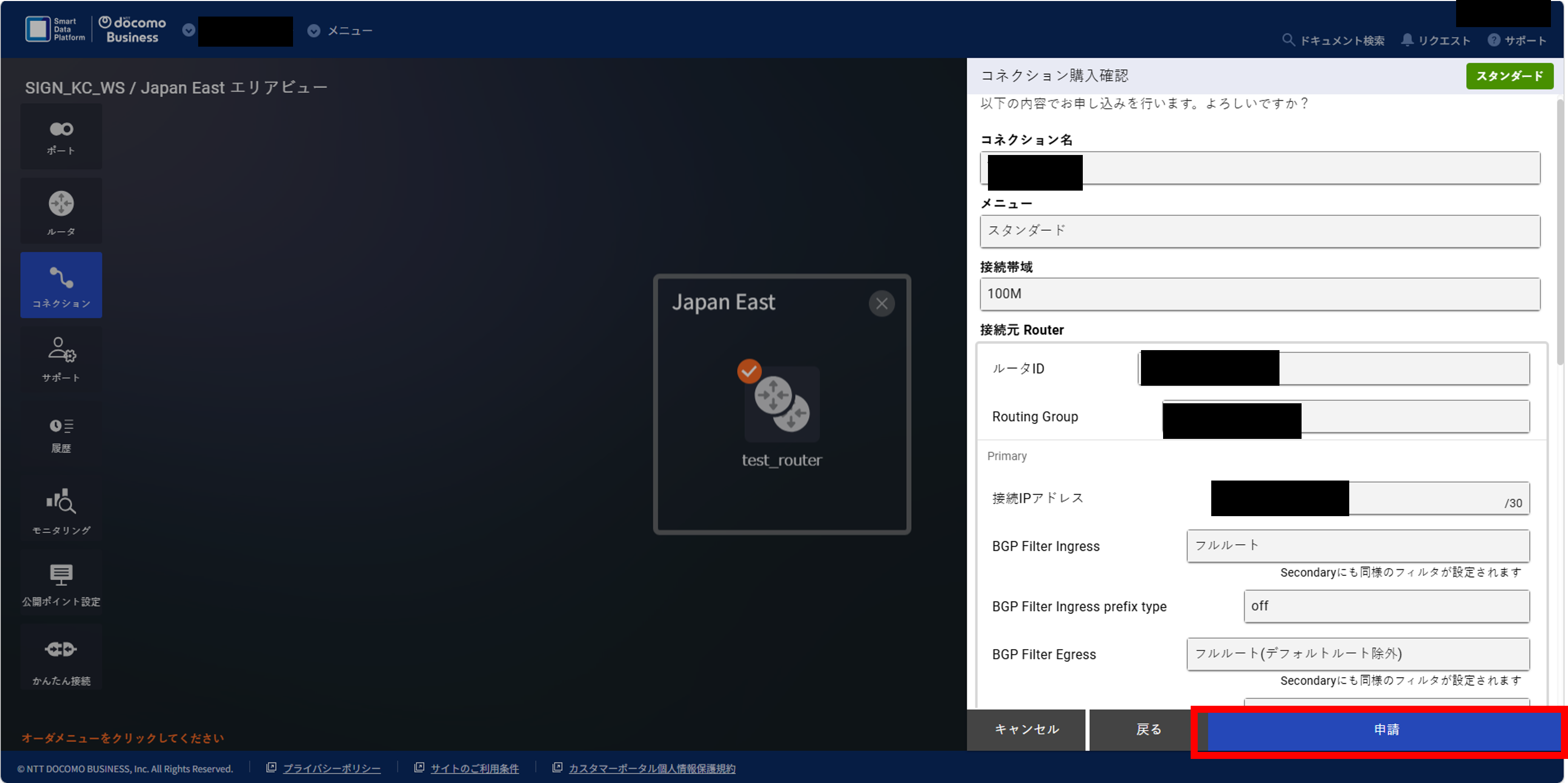1568x783 pixels.
Task: Select the test_router icon
Action: tap(782, 403)
